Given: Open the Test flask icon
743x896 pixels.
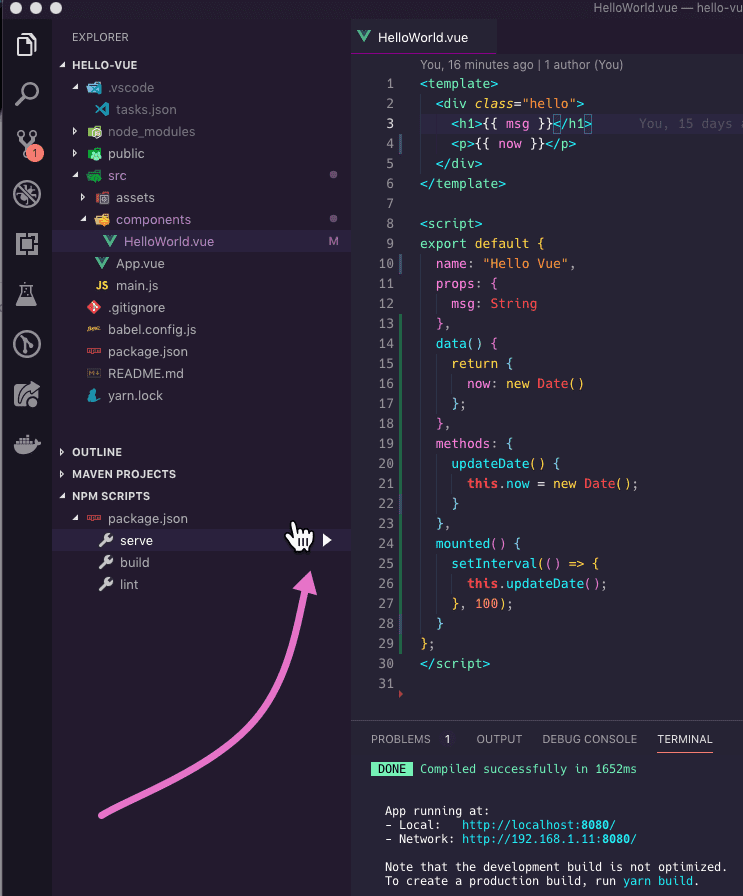Looking at the screenshot, I should point(27,294).
